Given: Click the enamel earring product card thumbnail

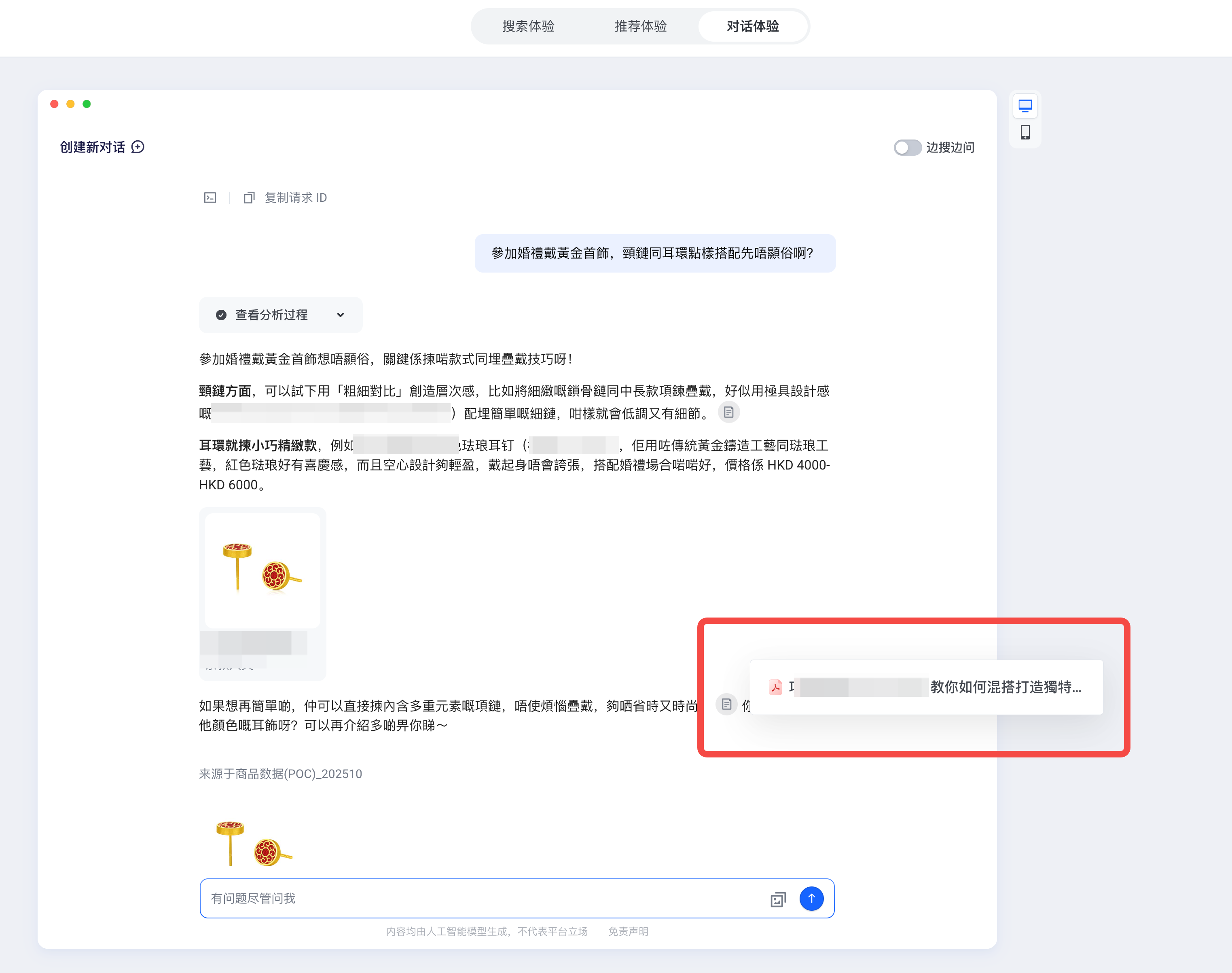Looking at the screenshot, I should [262, 570].
